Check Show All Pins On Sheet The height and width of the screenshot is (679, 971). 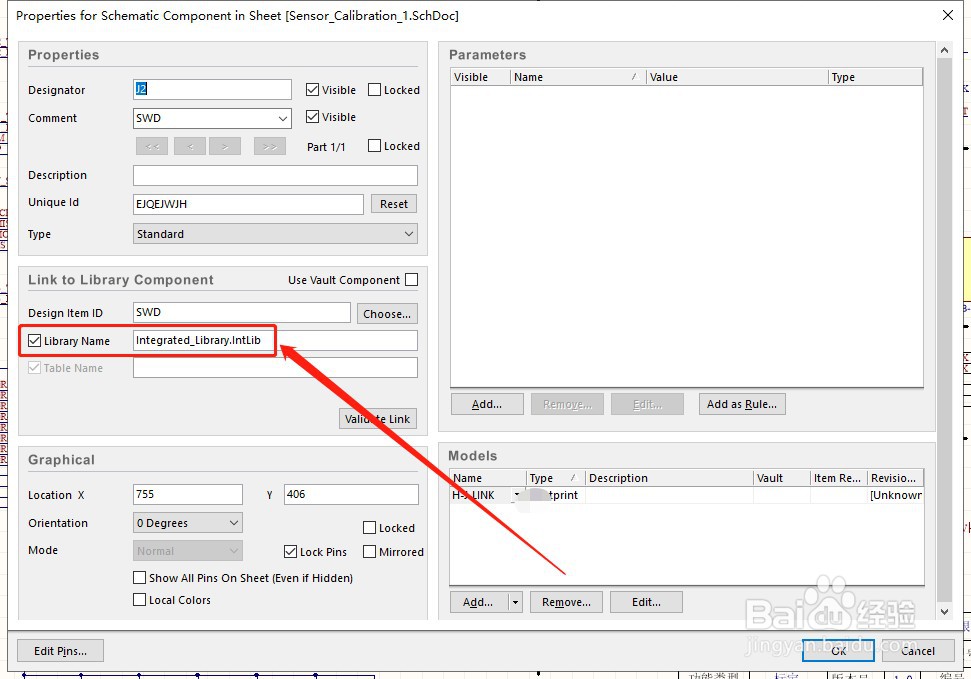tap(139, 577)
